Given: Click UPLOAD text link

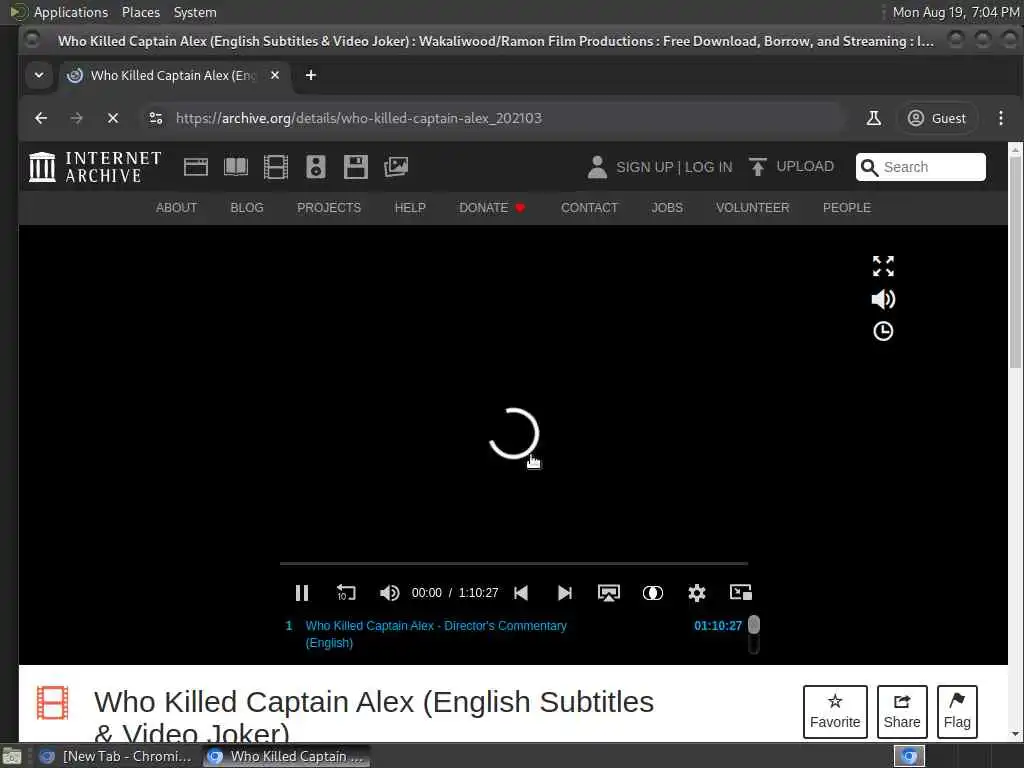Looking at the screenshot, I should (x=805, y=167).
